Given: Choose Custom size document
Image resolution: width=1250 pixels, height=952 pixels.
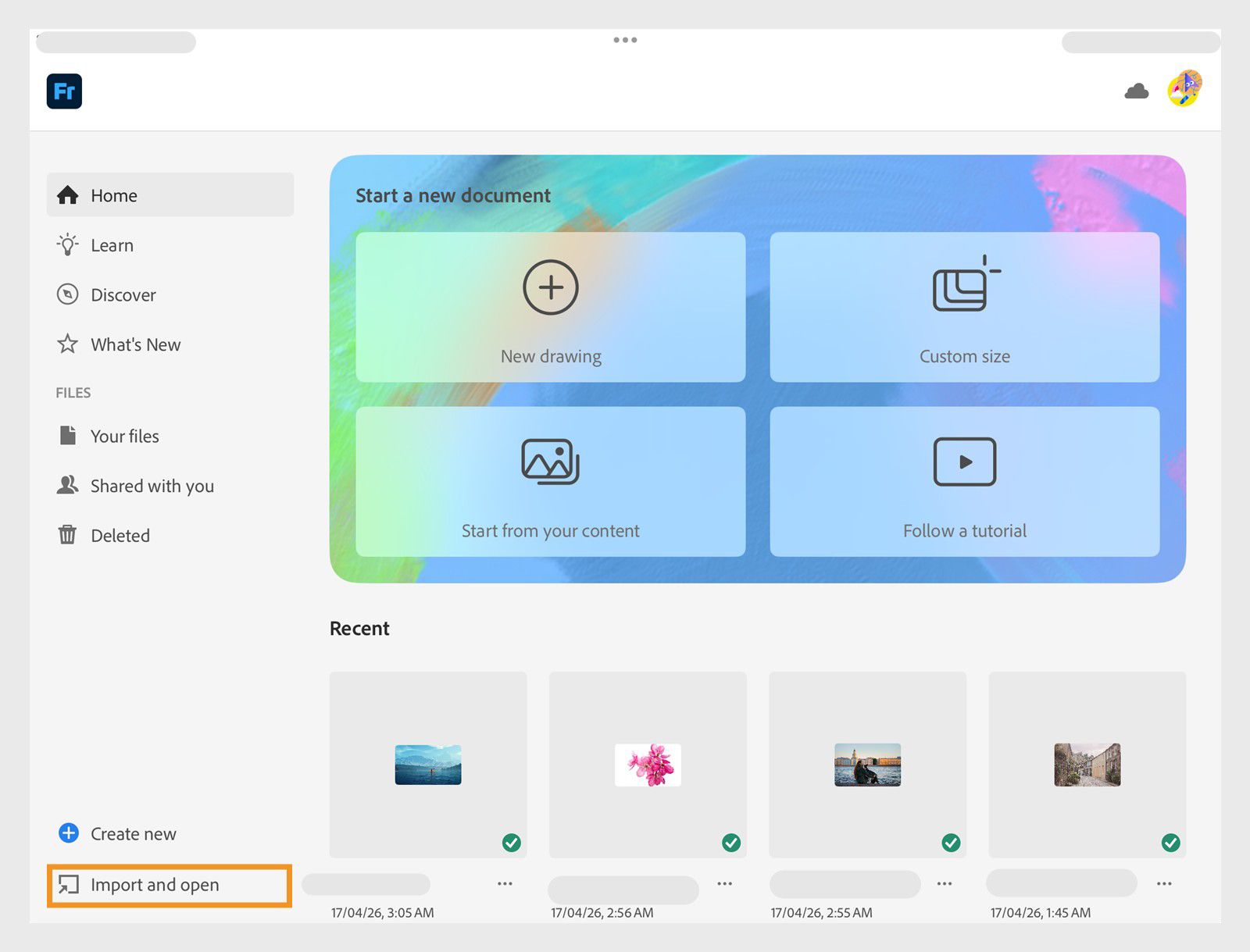Looking at the screenshot, I should click(x=965, y=307).
